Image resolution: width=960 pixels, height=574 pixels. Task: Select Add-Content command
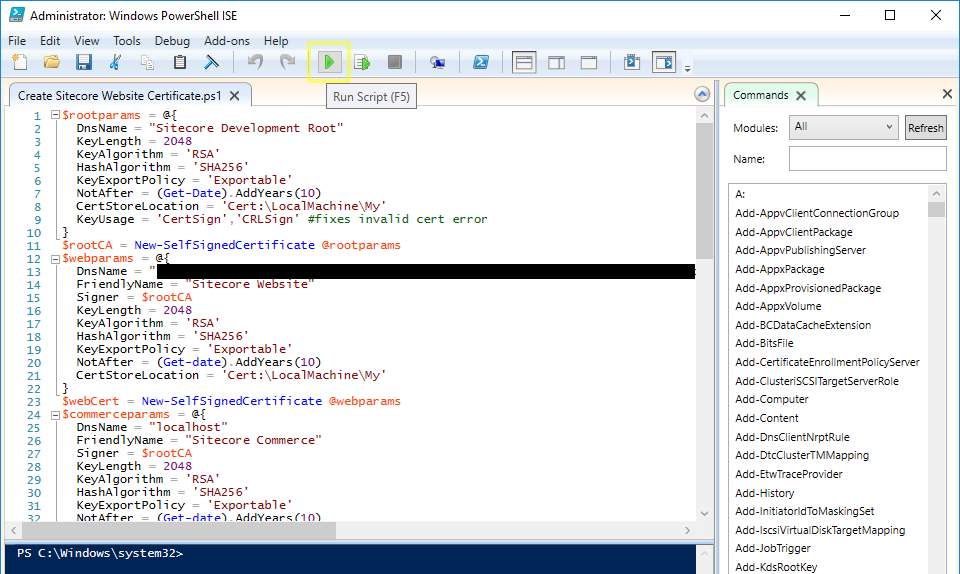coord(767,418)
